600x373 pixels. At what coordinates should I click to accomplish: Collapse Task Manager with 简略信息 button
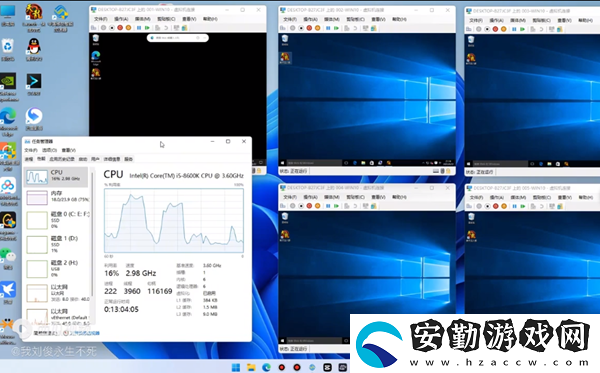click(46, 333)
